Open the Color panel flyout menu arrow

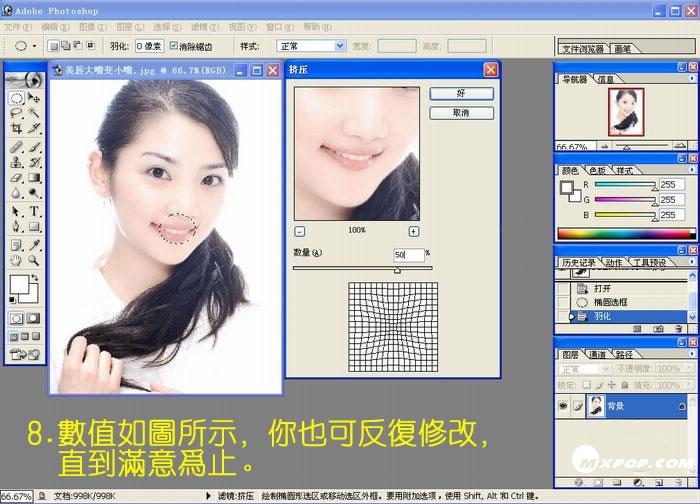pos(692,170)
